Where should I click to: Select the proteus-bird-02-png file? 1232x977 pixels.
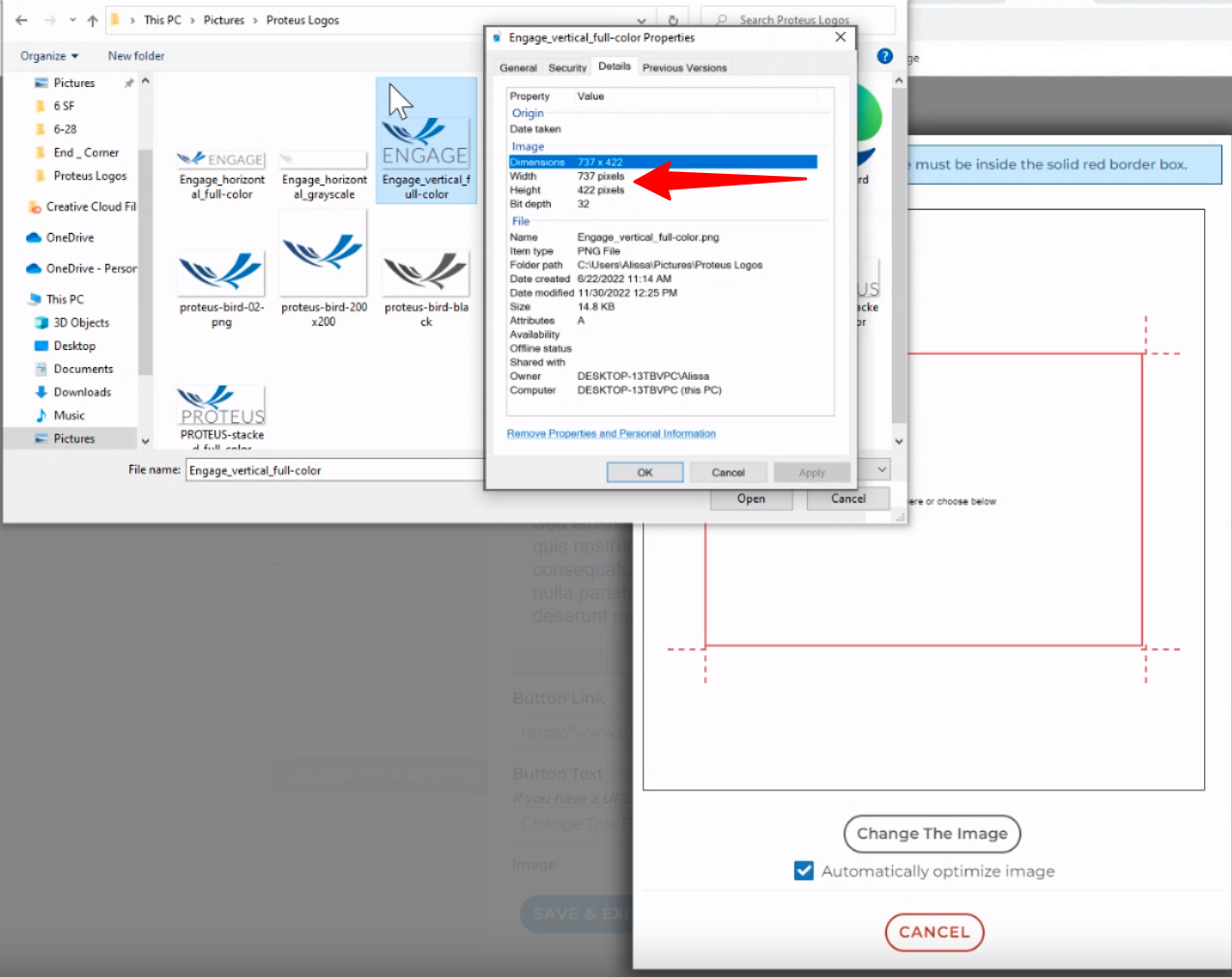221,290
